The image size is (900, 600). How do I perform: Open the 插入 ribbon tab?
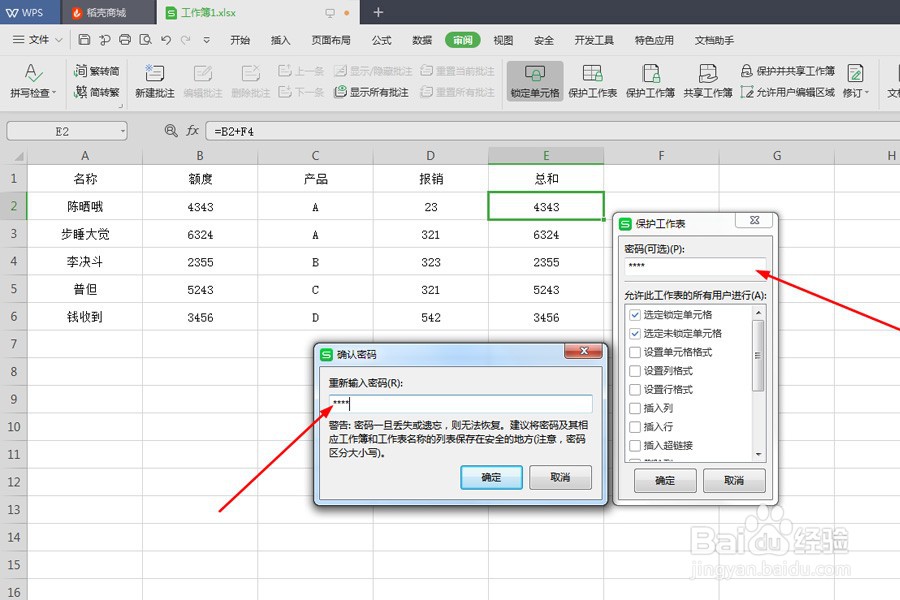click(x=280, y=40)
